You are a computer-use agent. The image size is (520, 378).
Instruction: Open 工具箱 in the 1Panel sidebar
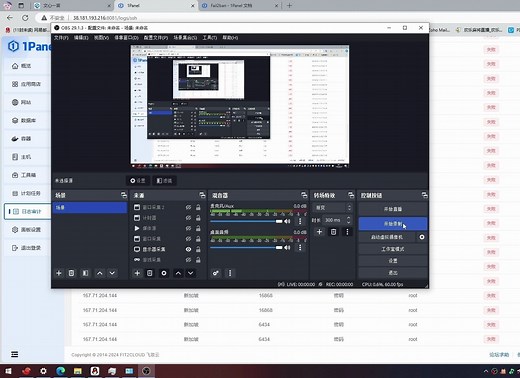(x=28, y=175)
